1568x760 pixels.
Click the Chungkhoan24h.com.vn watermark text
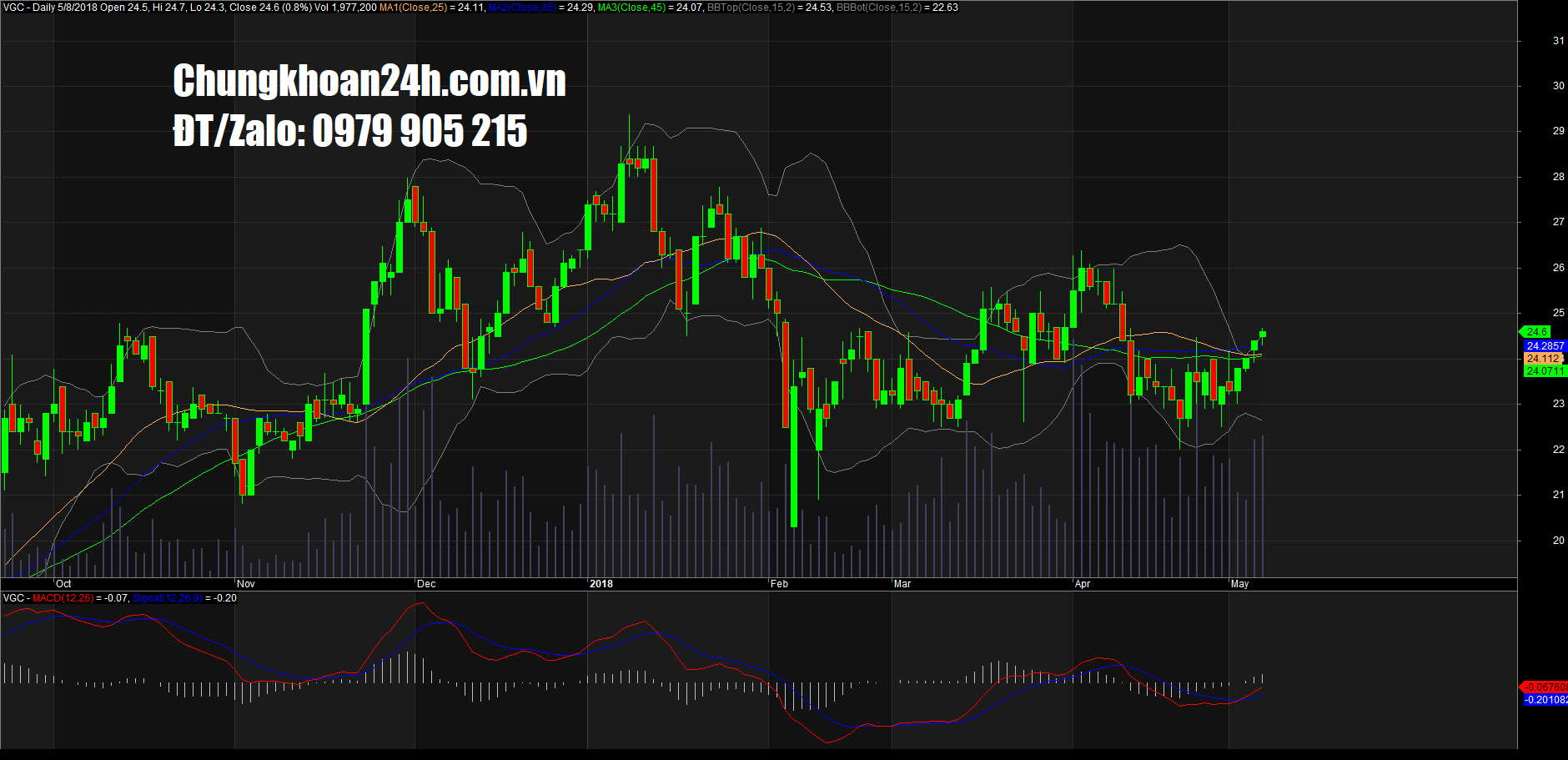pyautogui.click(x=369, y=81)
